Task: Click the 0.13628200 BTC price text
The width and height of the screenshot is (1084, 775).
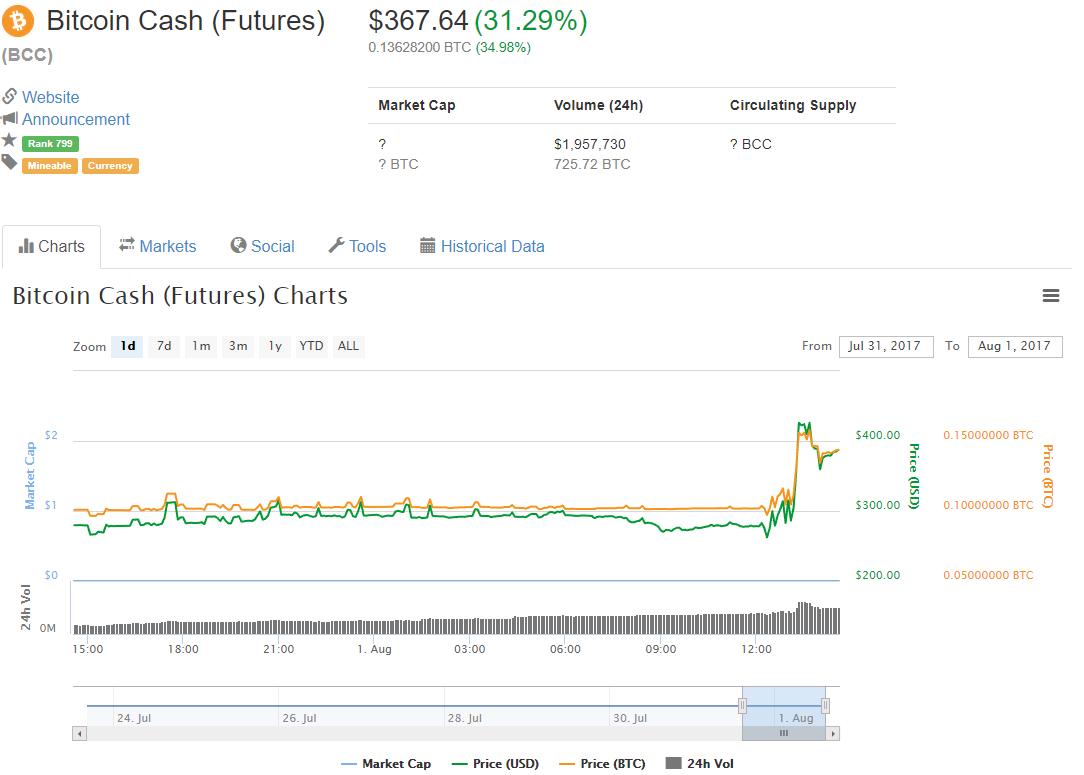Action: tap(420, 48)
